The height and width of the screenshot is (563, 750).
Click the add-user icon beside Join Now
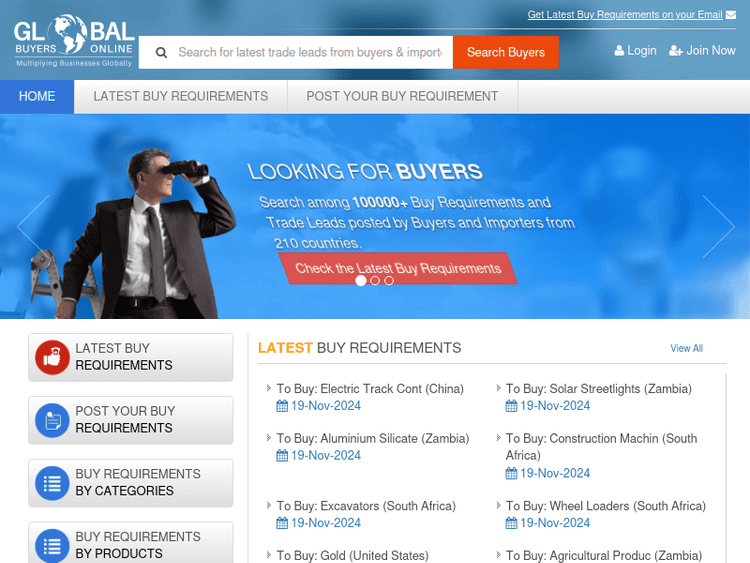[x=675, y=51]
